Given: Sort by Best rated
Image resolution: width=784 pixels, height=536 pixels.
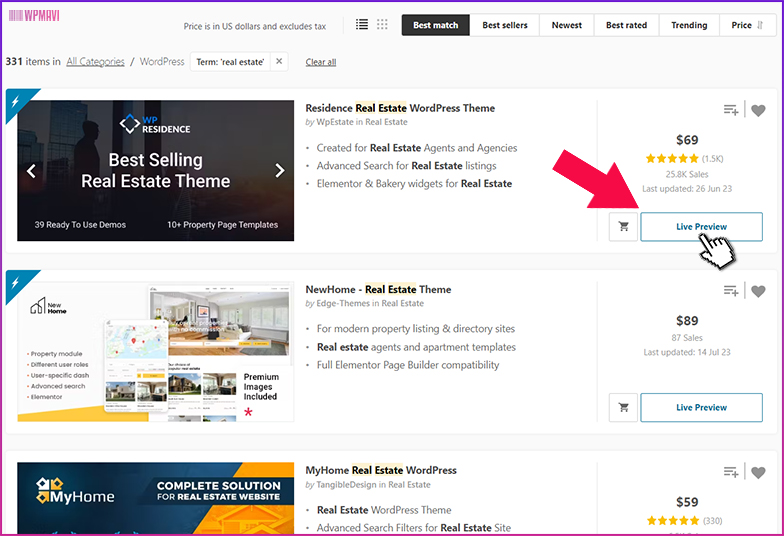Looking at the screenshot, I should click(626, 25).
